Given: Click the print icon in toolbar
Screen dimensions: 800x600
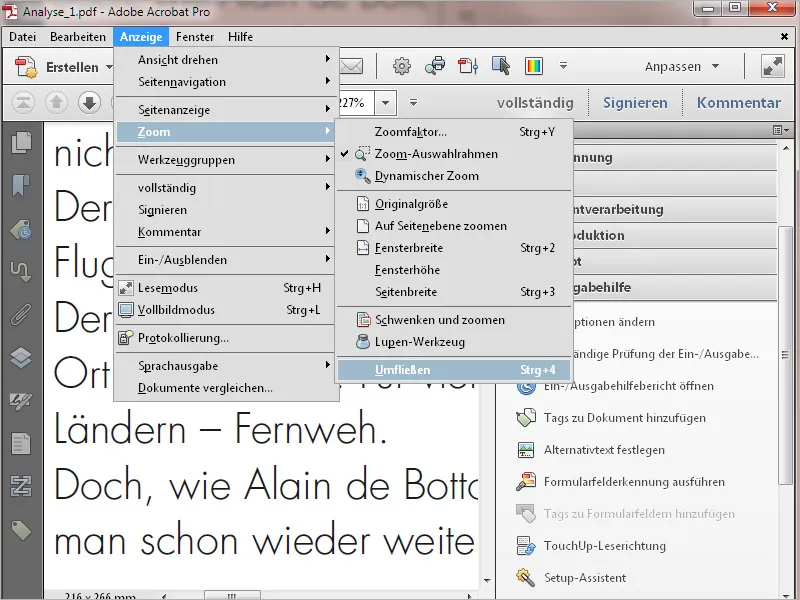Looking at the screenshot, I should pyautogui.click(x=435, y=66).
